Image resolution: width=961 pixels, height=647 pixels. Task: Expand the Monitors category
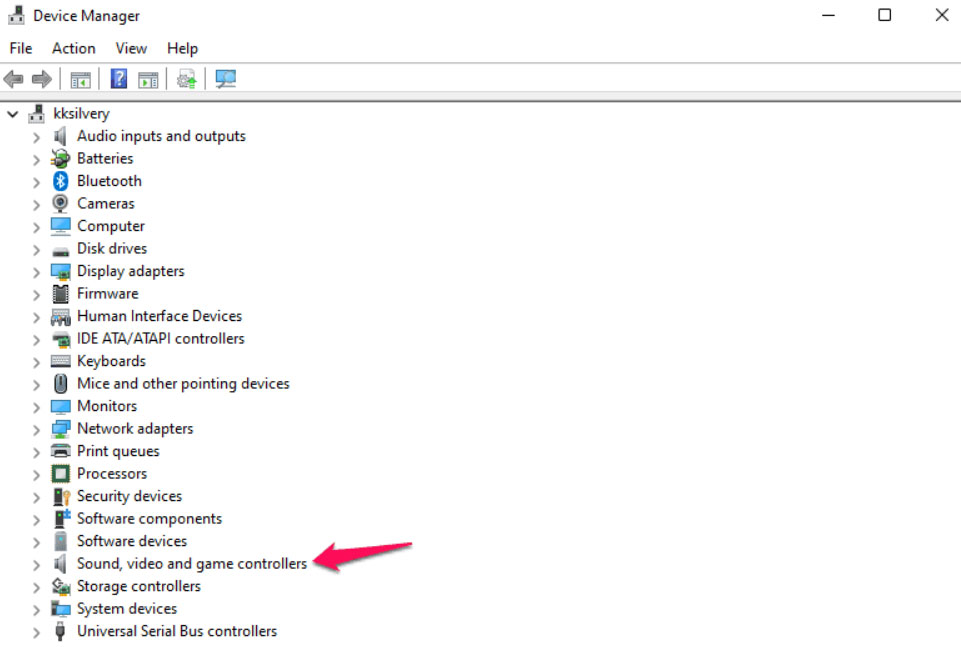[x=36, y=407]
